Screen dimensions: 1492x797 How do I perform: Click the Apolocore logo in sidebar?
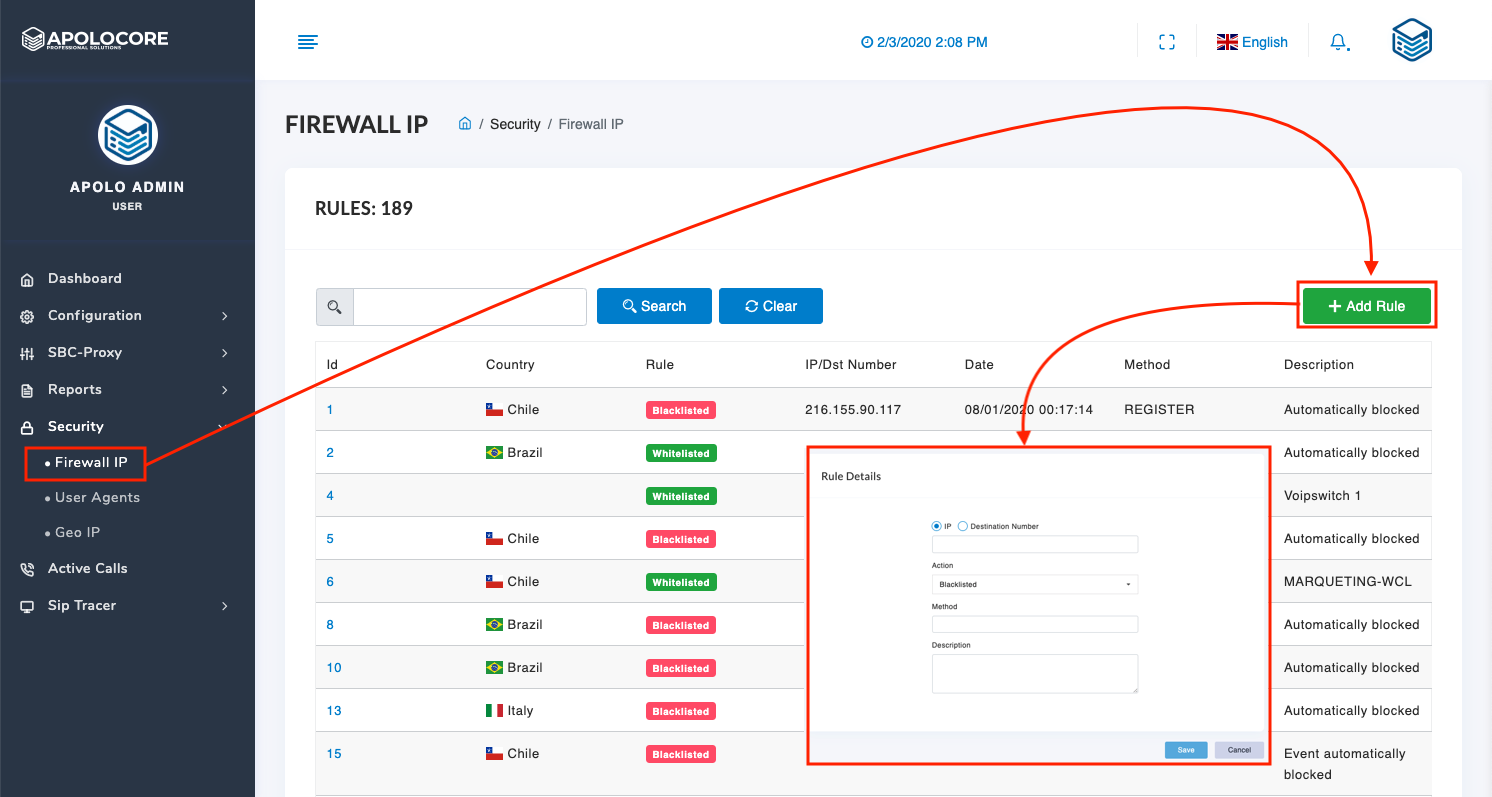coord(96,40)
